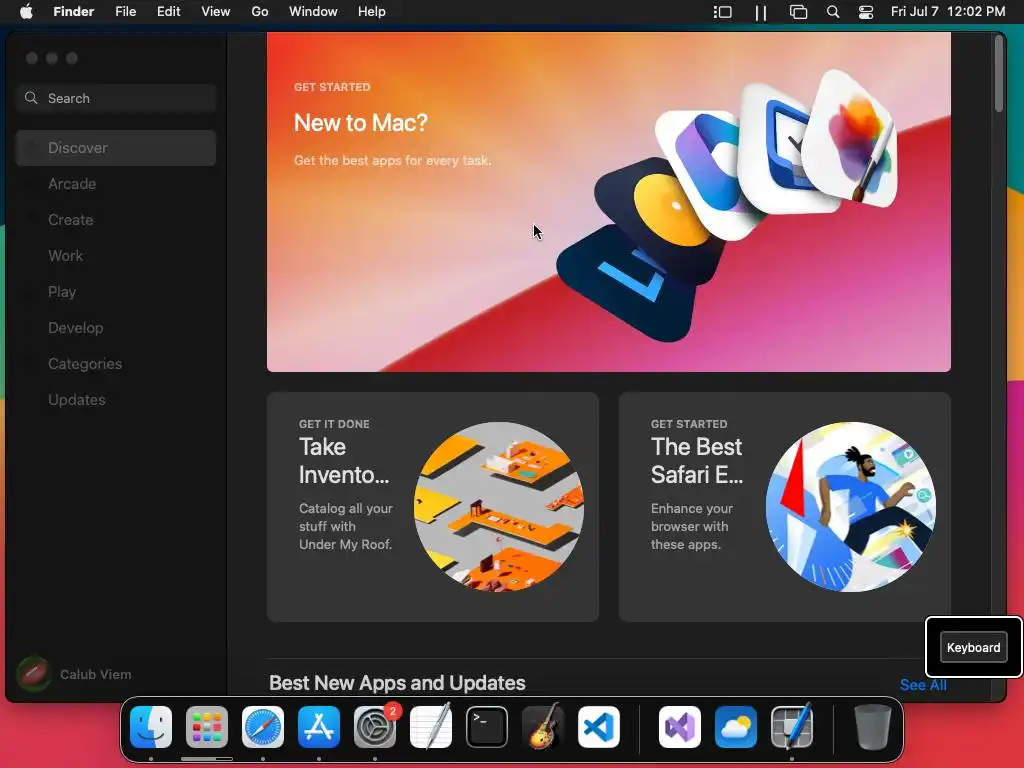Launch Visual Studio Code from dock

[599, 727]
